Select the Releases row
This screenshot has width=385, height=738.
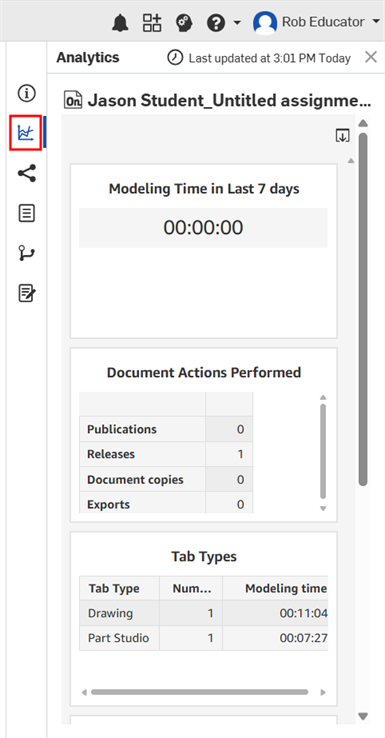tap(166, 454)
